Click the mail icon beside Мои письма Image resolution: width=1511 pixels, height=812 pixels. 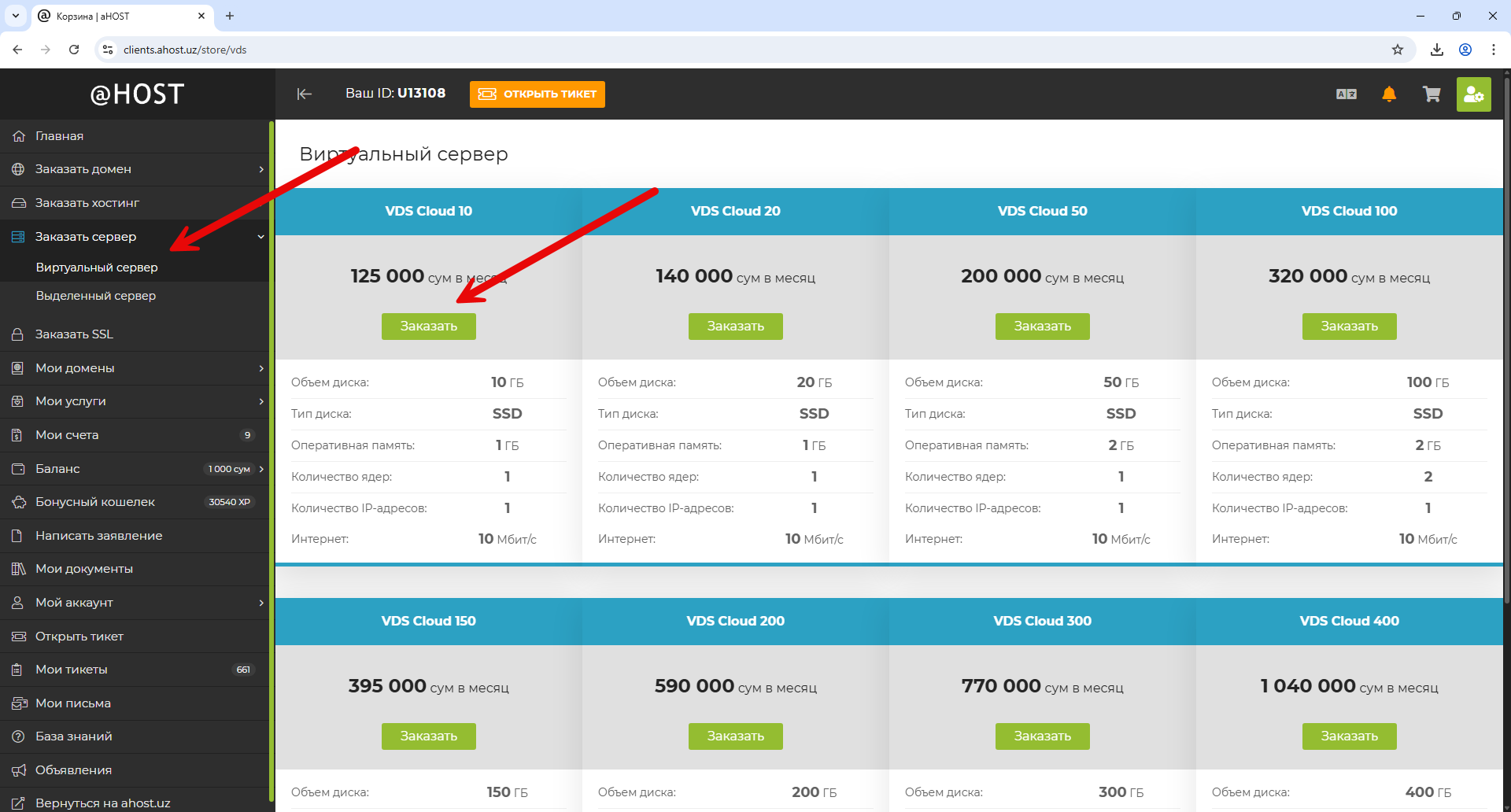18,703
